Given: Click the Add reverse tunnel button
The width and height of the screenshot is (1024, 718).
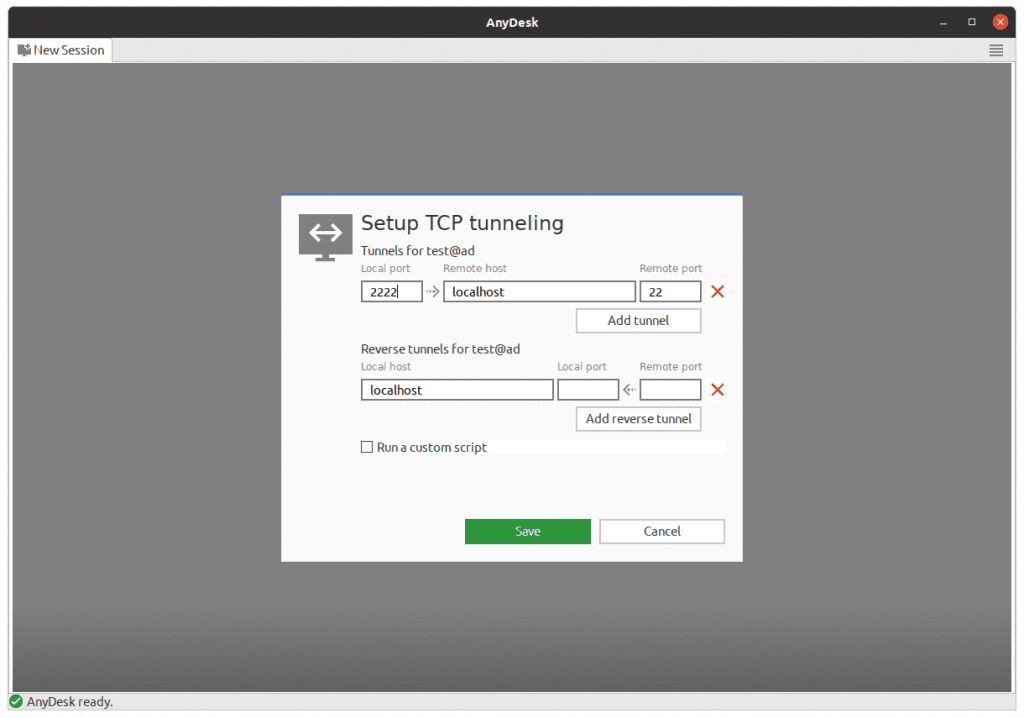Looking at the screenshot, I should coord(638,419).
